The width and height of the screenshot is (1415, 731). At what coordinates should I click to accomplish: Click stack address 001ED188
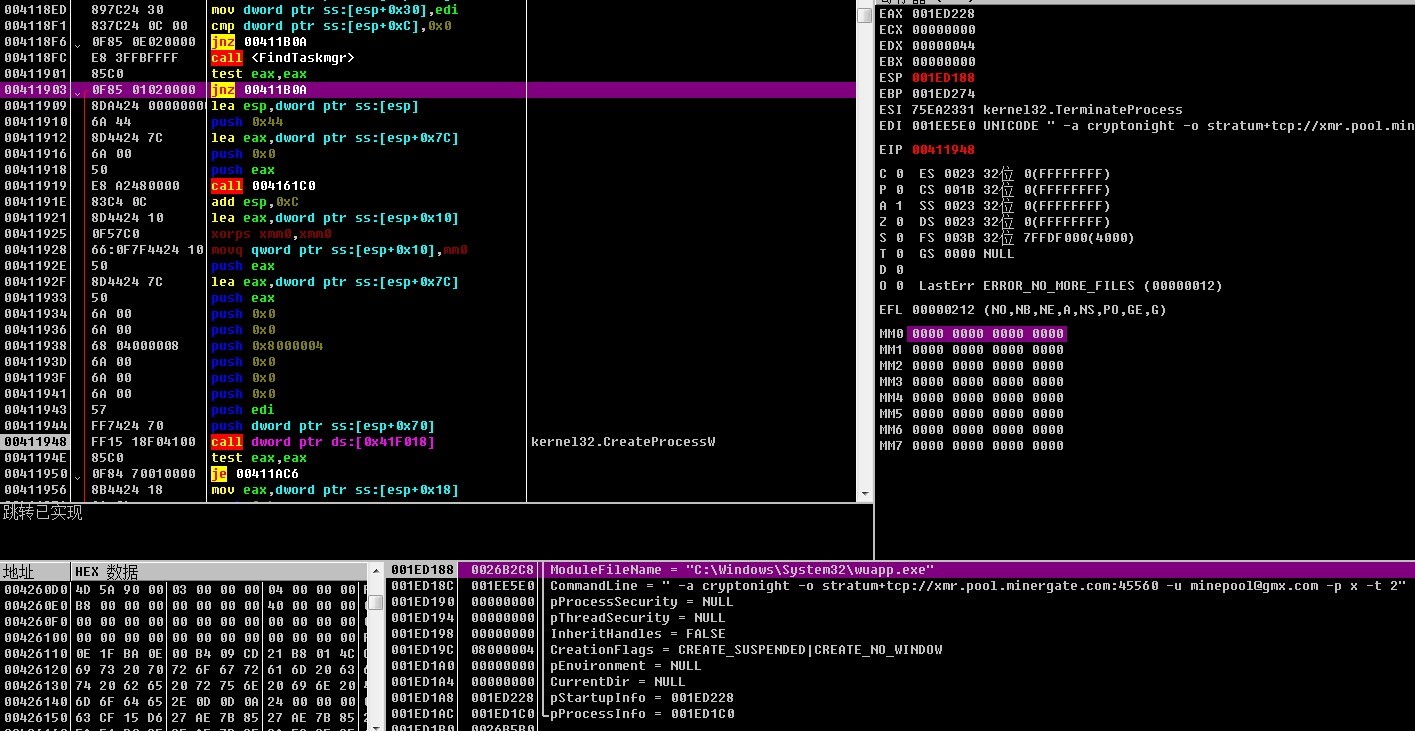(x=423, y=570)
